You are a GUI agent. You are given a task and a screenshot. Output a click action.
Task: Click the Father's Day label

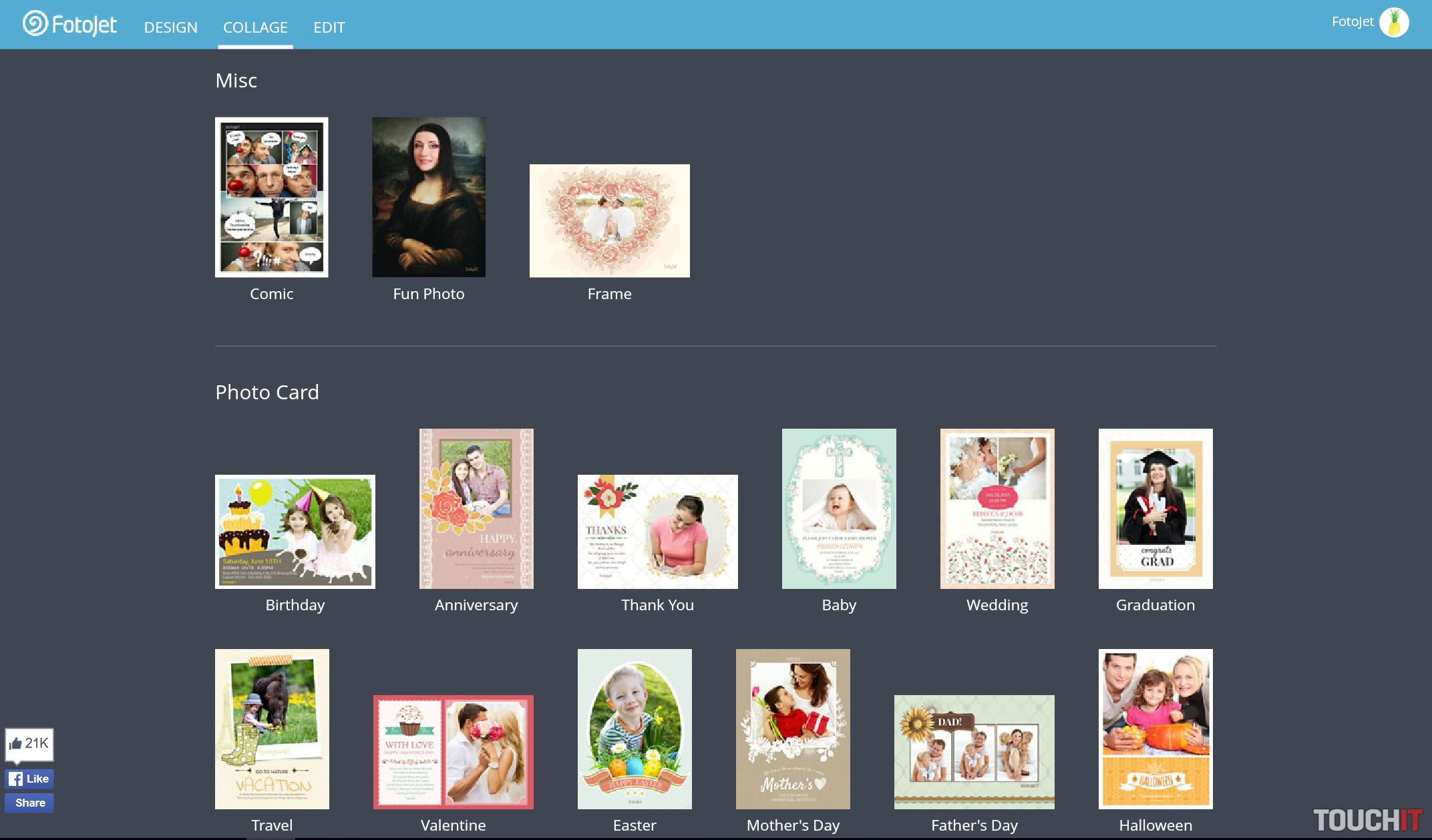coord(974,825)
